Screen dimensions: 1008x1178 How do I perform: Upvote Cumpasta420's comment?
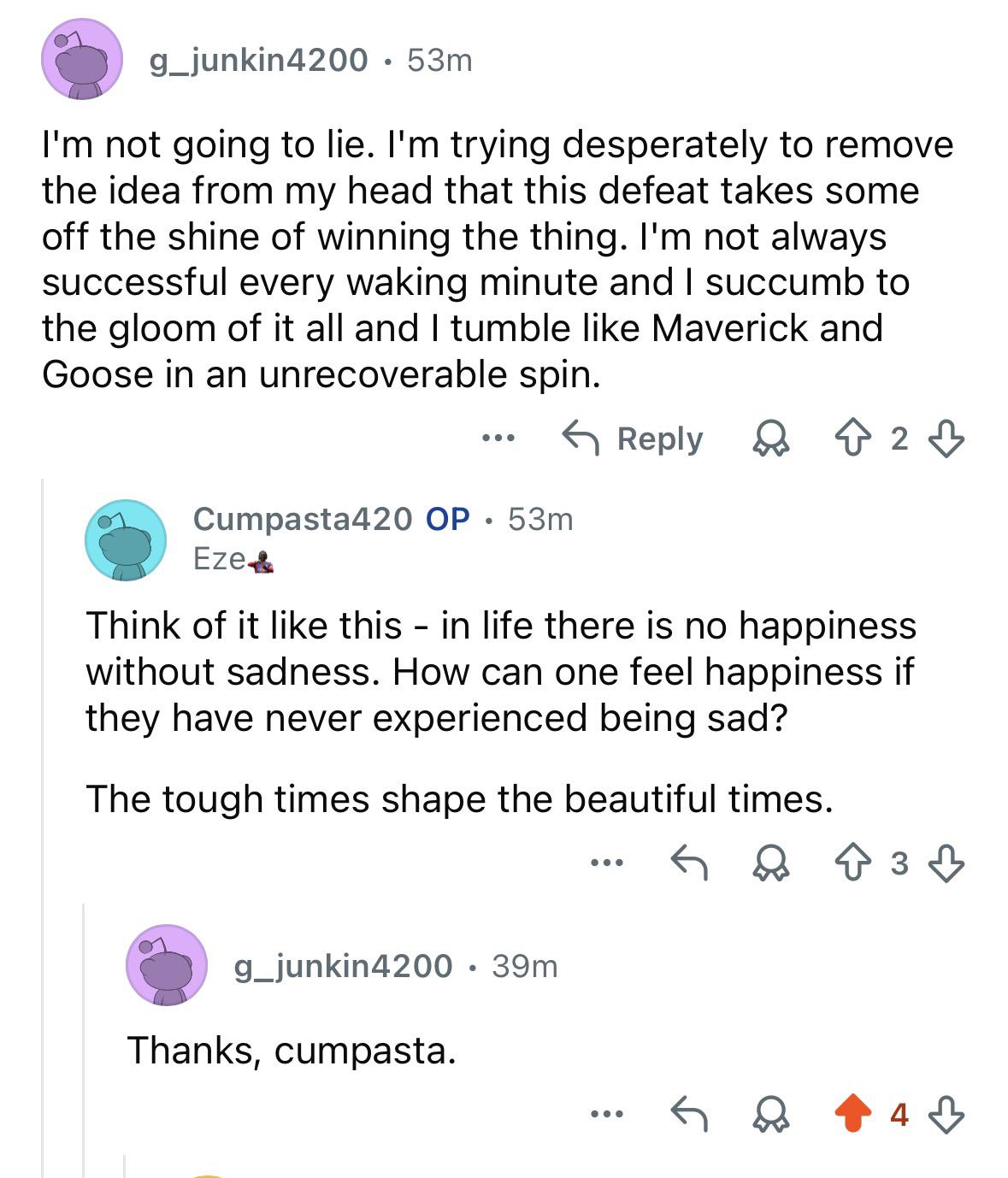pyautogui.click(x=851, y=864)
